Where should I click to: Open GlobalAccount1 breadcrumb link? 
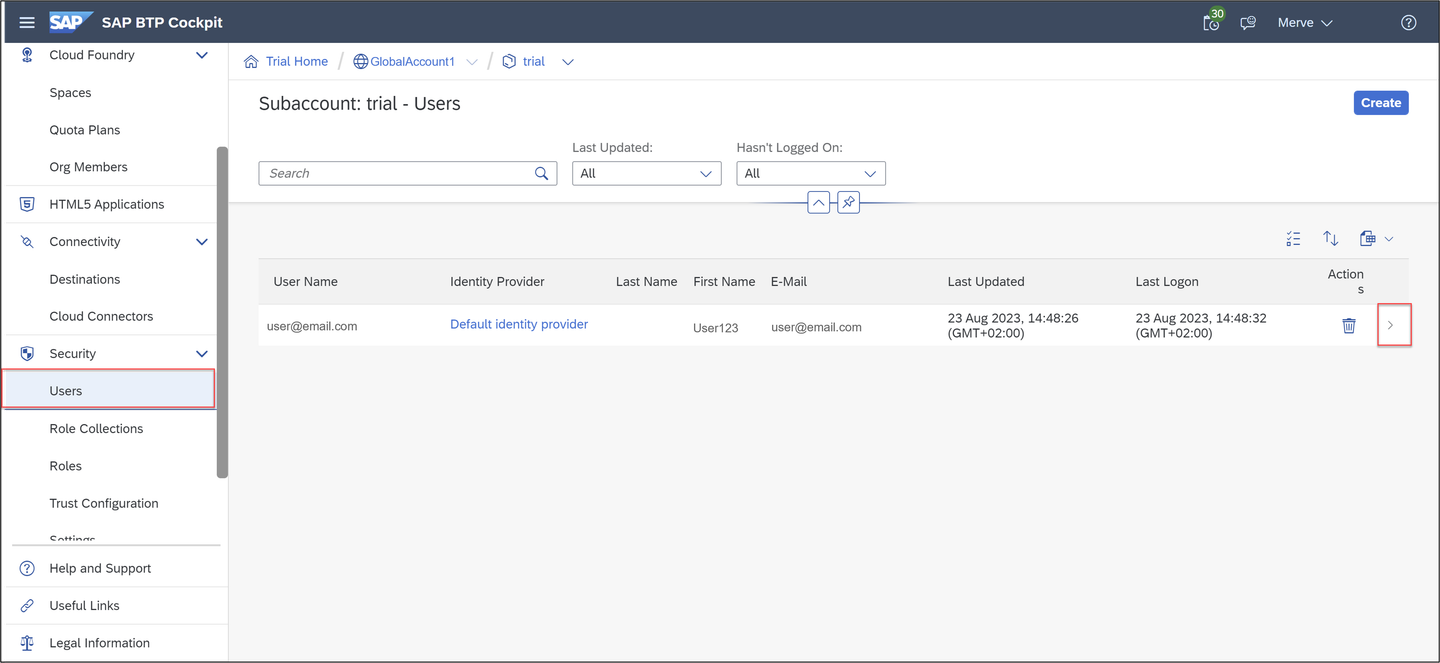pyautogui.click(x=412, y=62)
